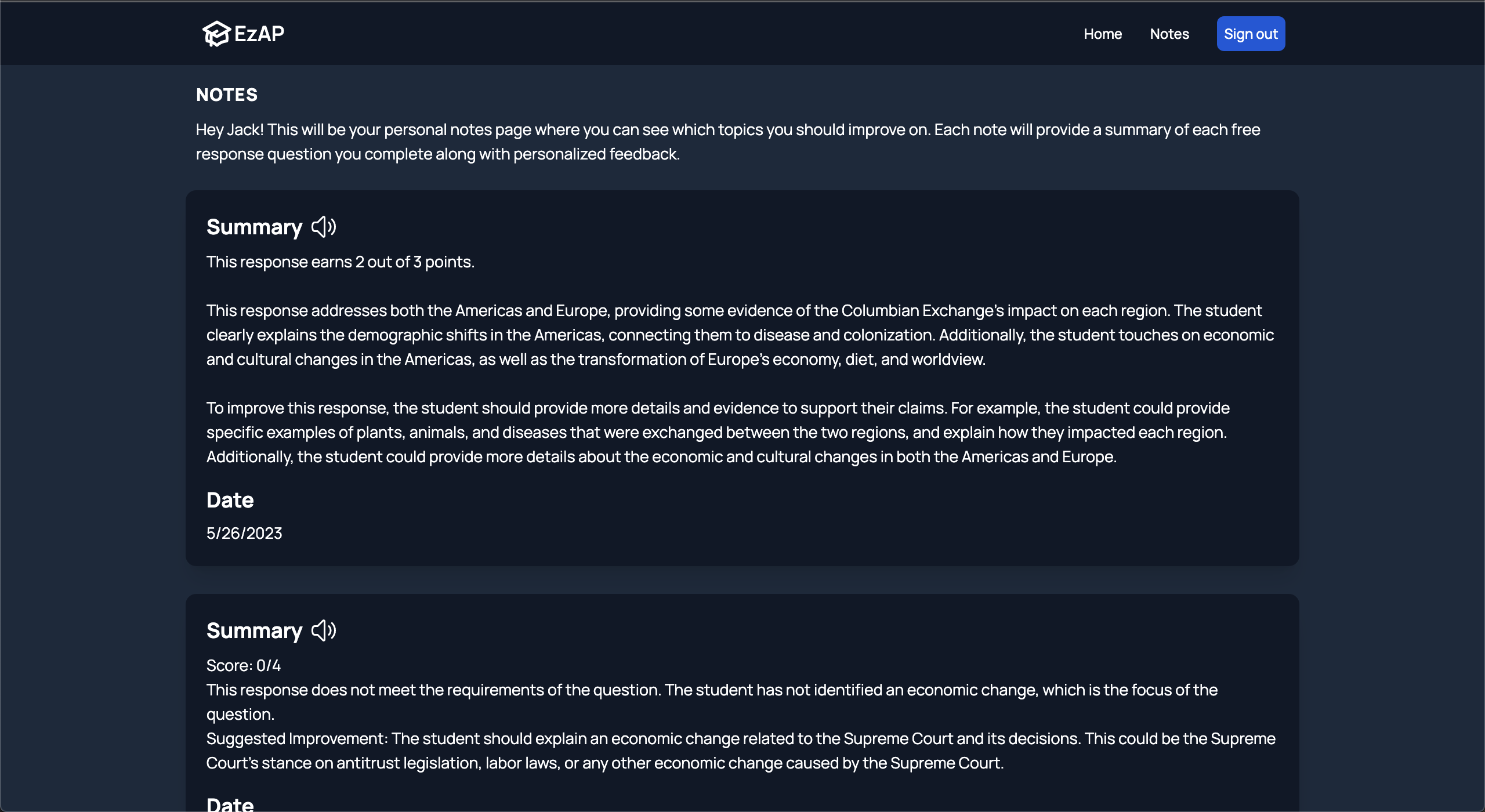Click the EzAP graduation cap logo icon
The image size is (1485, 812).
coord(216,34)
